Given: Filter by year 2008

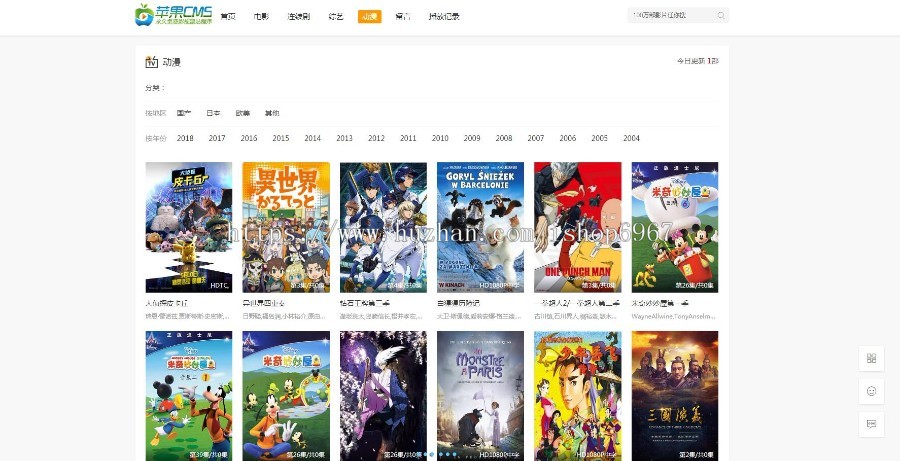Looking at the screenshot, I should (504, 138).
